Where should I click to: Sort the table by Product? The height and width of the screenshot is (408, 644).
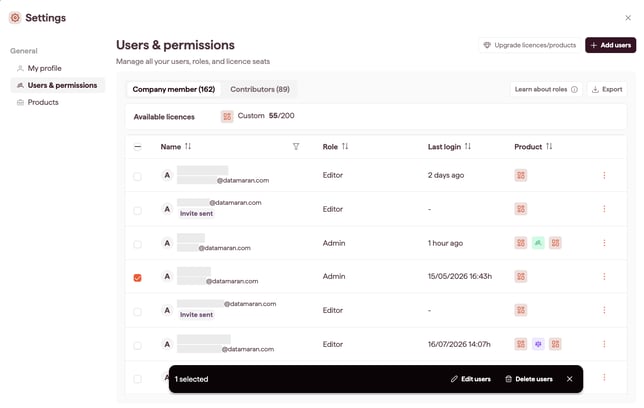point(549,146)
